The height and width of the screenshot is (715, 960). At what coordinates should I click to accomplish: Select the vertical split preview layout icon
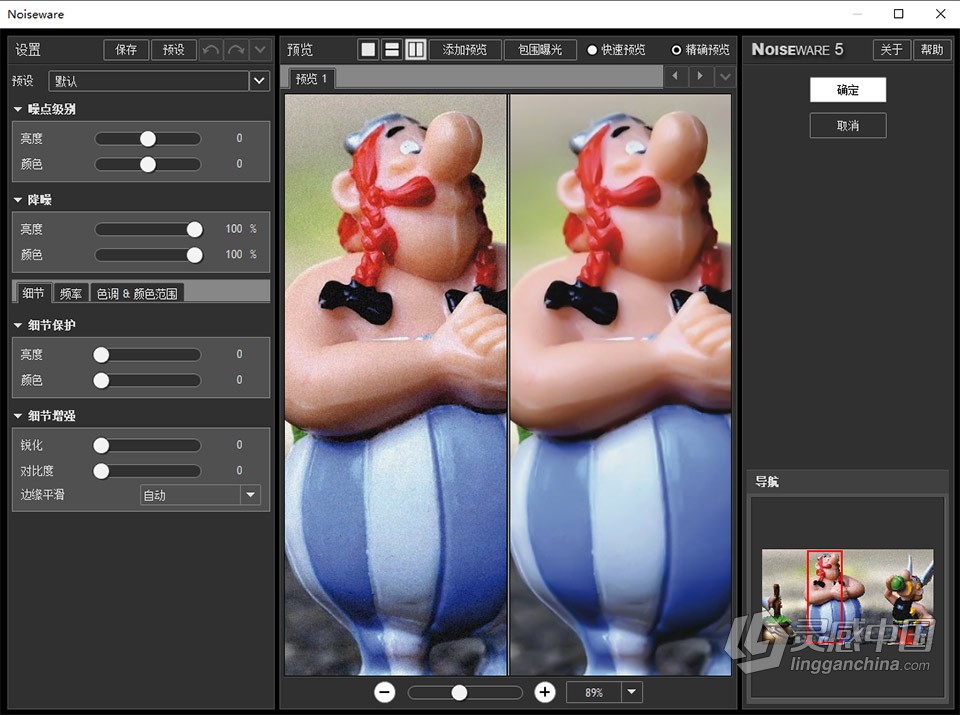pos(416,49)
